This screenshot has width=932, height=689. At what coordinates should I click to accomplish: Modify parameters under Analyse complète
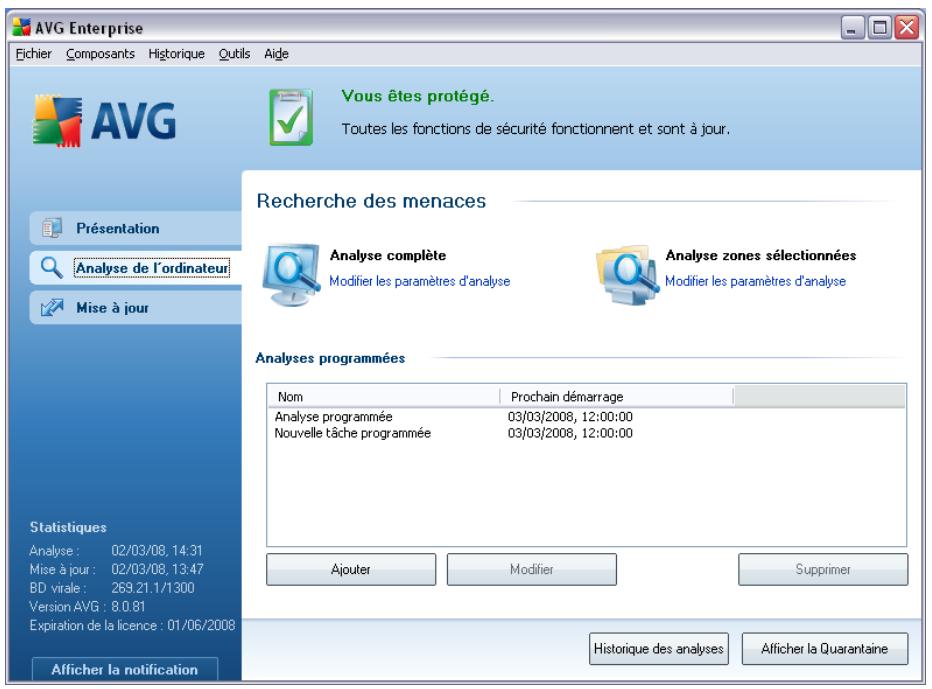pyautogui.click(x=420, y=281)
